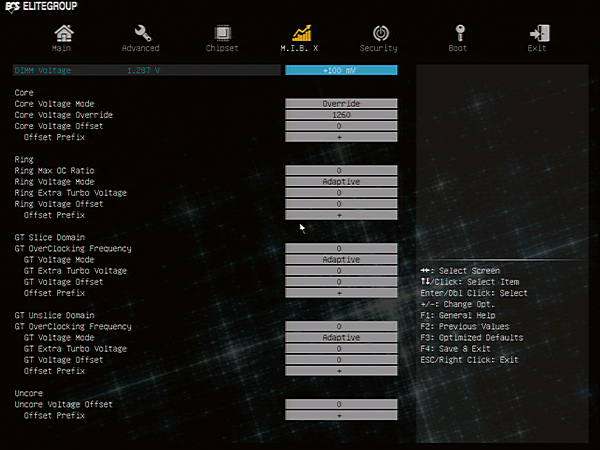Edit GT Slice Domain Voltage Offset value

pyautogui.click(x=341, y=281)
